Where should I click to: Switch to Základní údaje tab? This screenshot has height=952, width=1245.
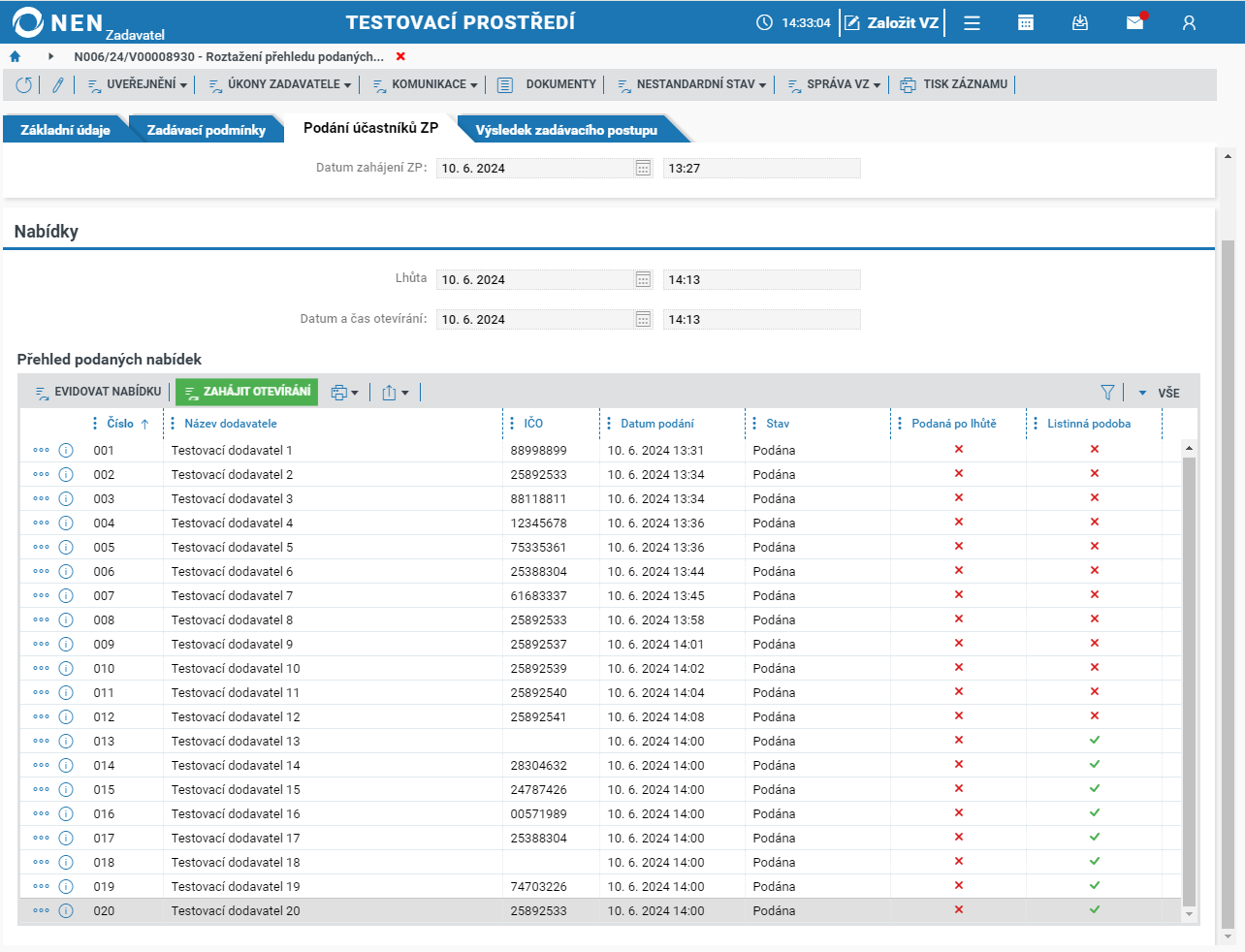point(65,130)
